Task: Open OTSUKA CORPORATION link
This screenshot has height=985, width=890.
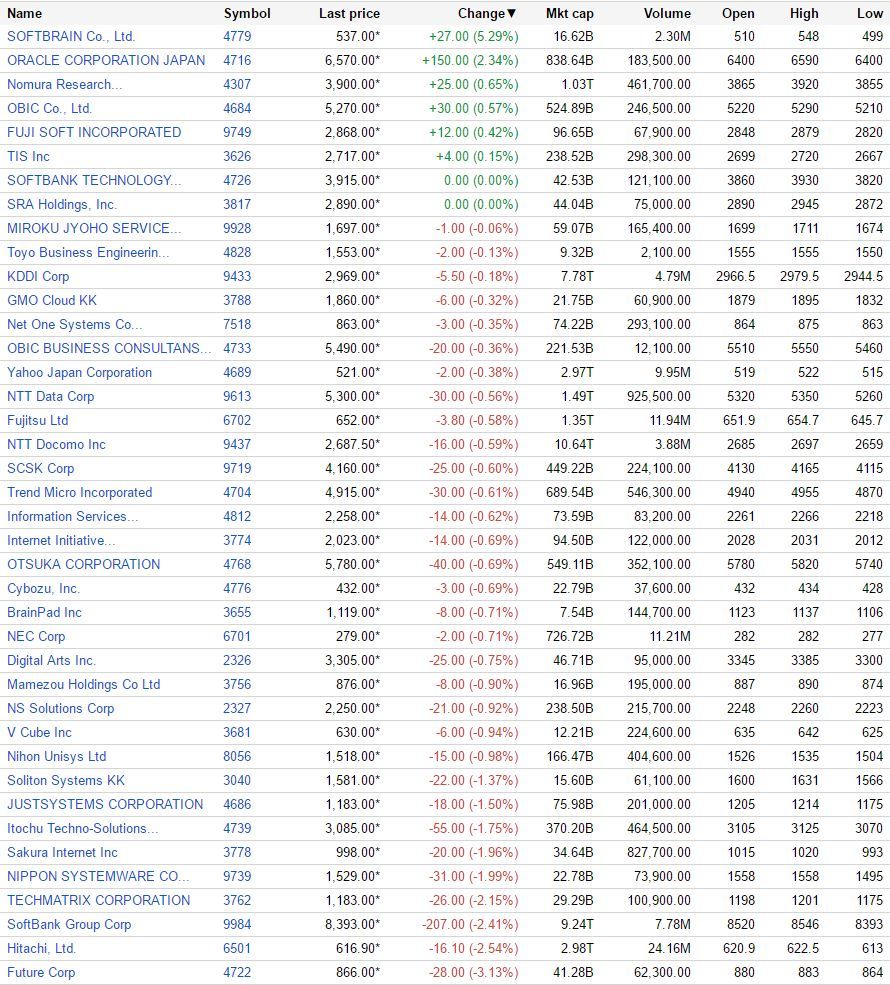Action: pos(84,564)
